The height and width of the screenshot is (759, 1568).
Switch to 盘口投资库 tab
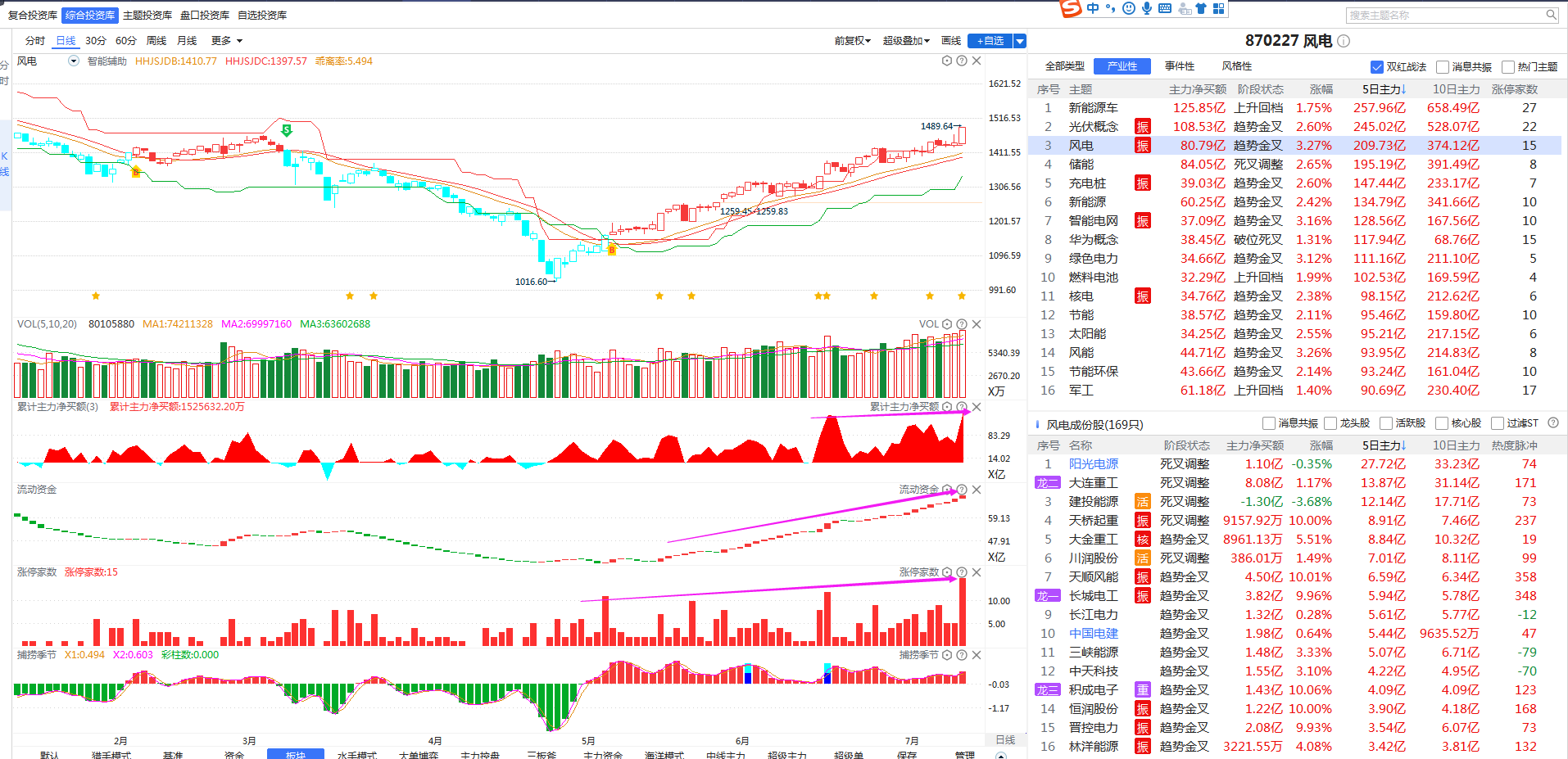coord(205,16)
